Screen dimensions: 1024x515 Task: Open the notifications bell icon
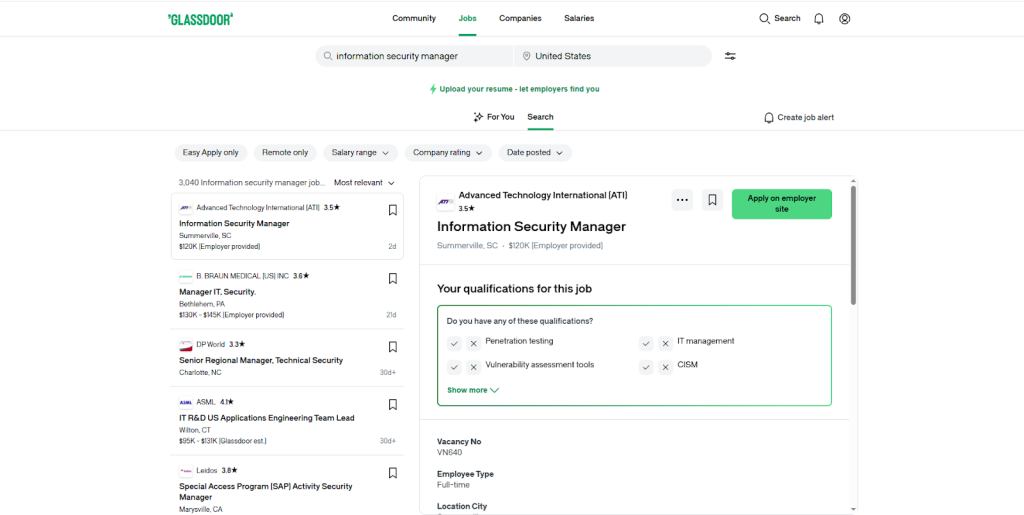click(818, 19)
